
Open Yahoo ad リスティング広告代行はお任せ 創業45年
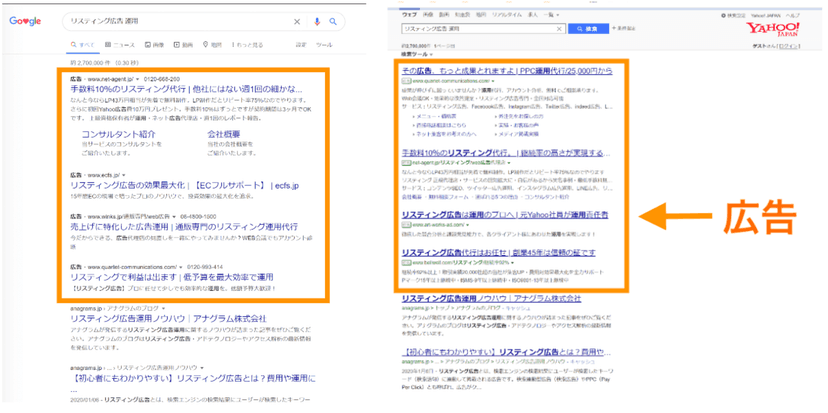[x=498, y=252]
